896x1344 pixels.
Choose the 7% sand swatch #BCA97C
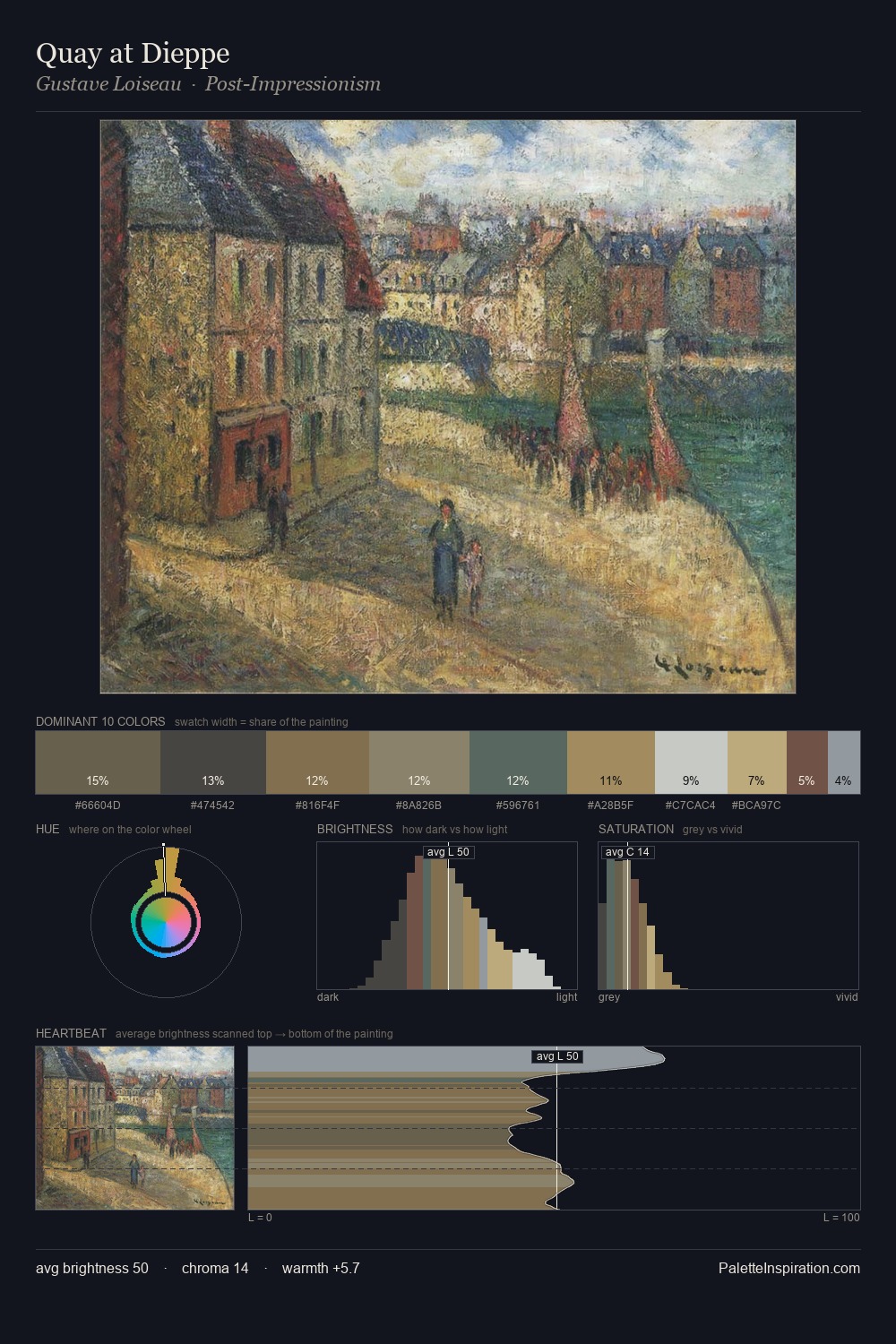pyautogui.click(x=757, y=762)
